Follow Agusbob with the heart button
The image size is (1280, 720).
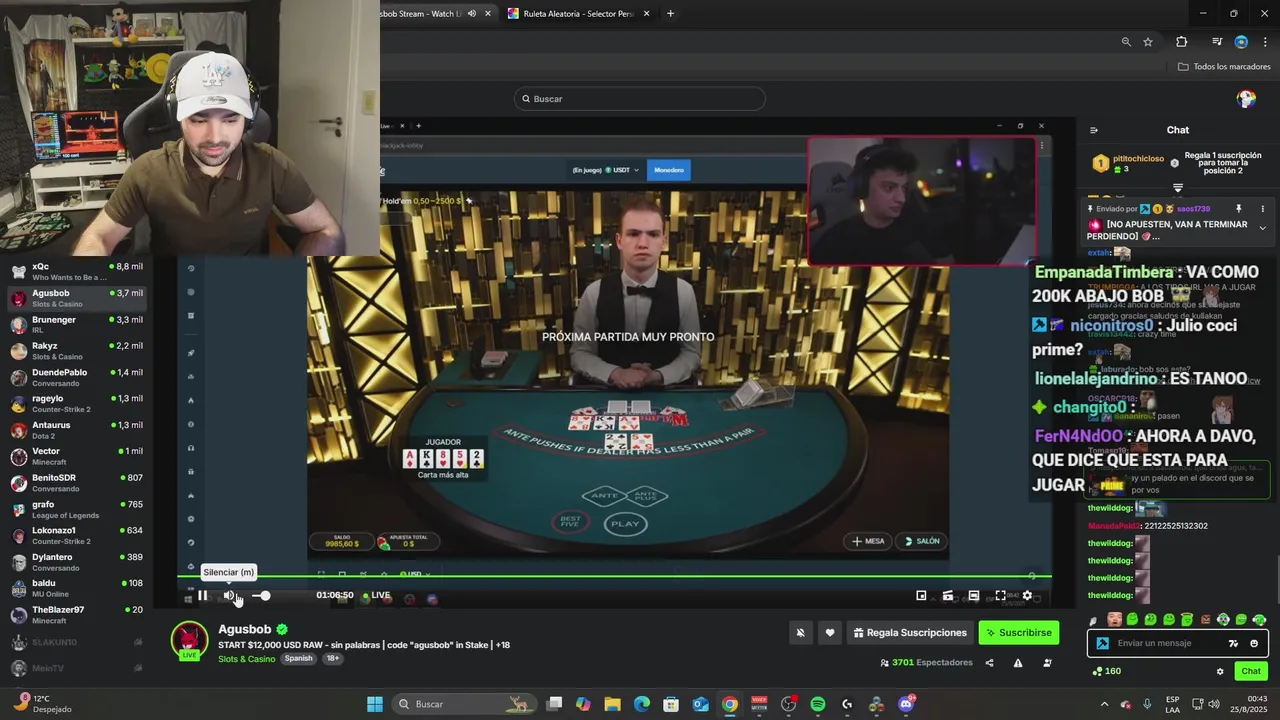[x=829, y=632]
